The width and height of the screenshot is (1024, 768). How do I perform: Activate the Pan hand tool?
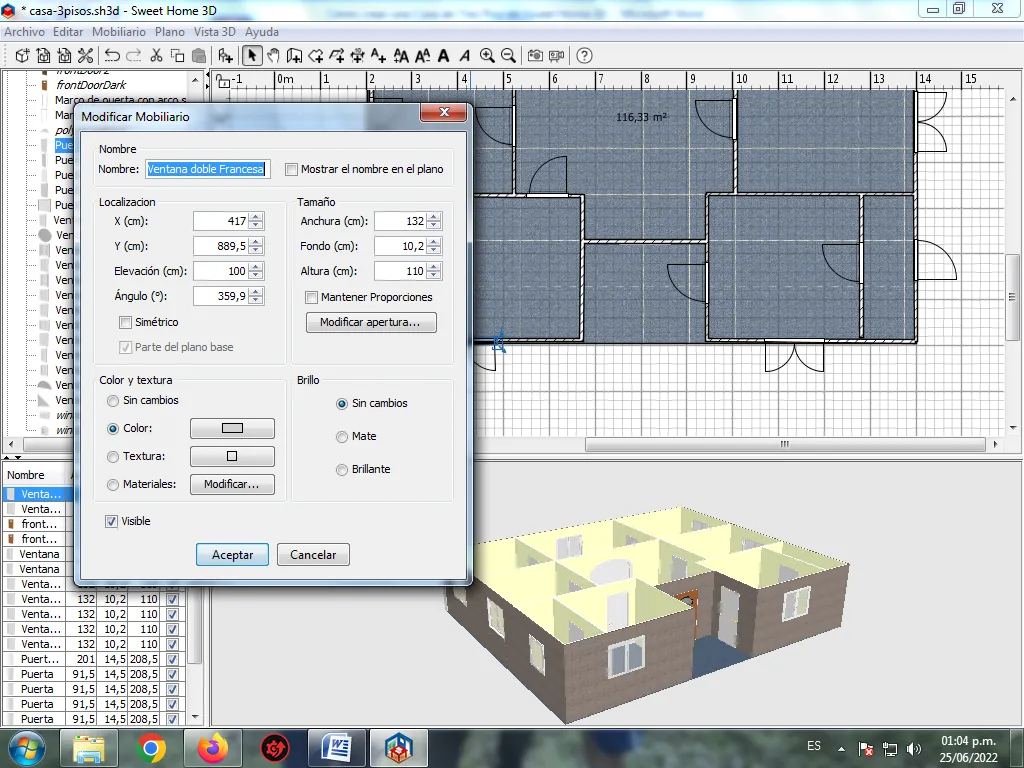click(x=273, y=56)
